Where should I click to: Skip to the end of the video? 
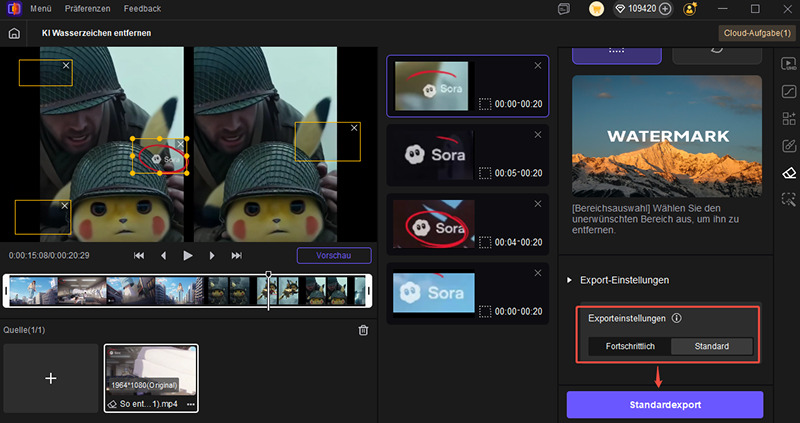[236, 256]
